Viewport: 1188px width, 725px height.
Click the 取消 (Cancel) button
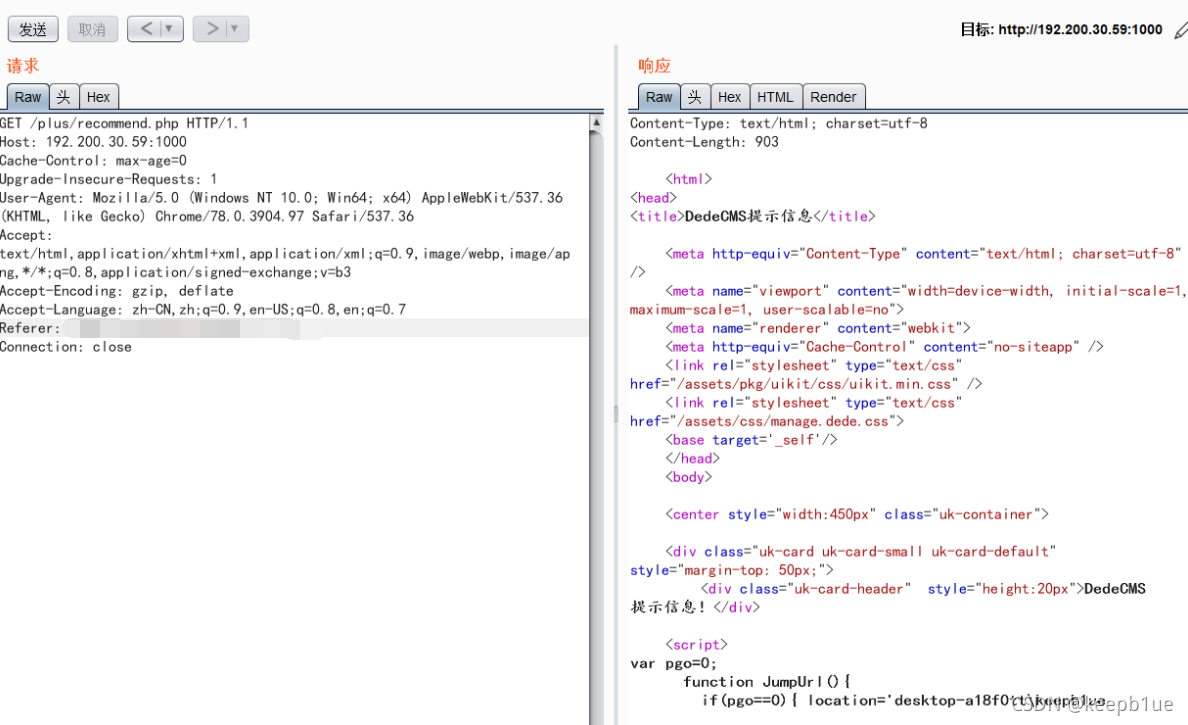coord(92,30)
